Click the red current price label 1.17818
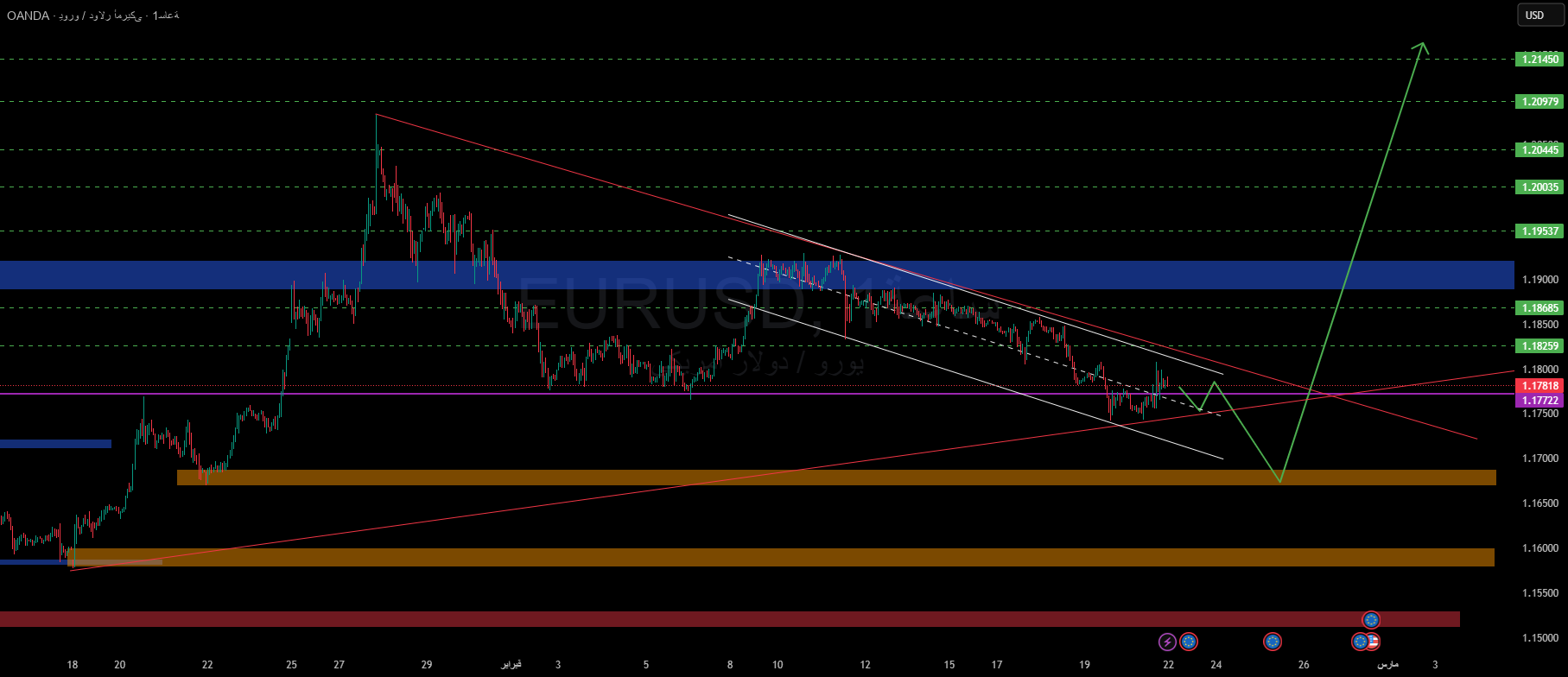This screenshot has height=677, width=1568. 1540,386
